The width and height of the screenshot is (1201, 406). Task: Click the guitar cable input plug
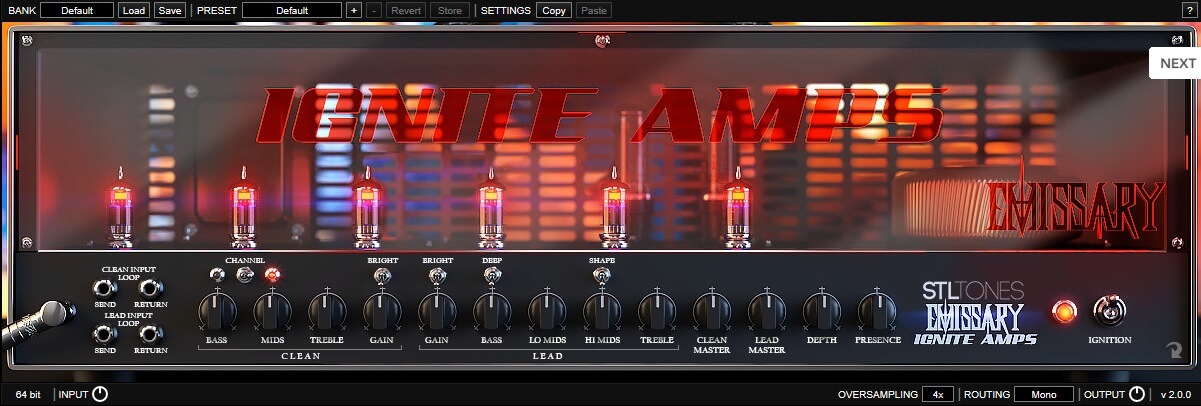[x=38, y=323]
